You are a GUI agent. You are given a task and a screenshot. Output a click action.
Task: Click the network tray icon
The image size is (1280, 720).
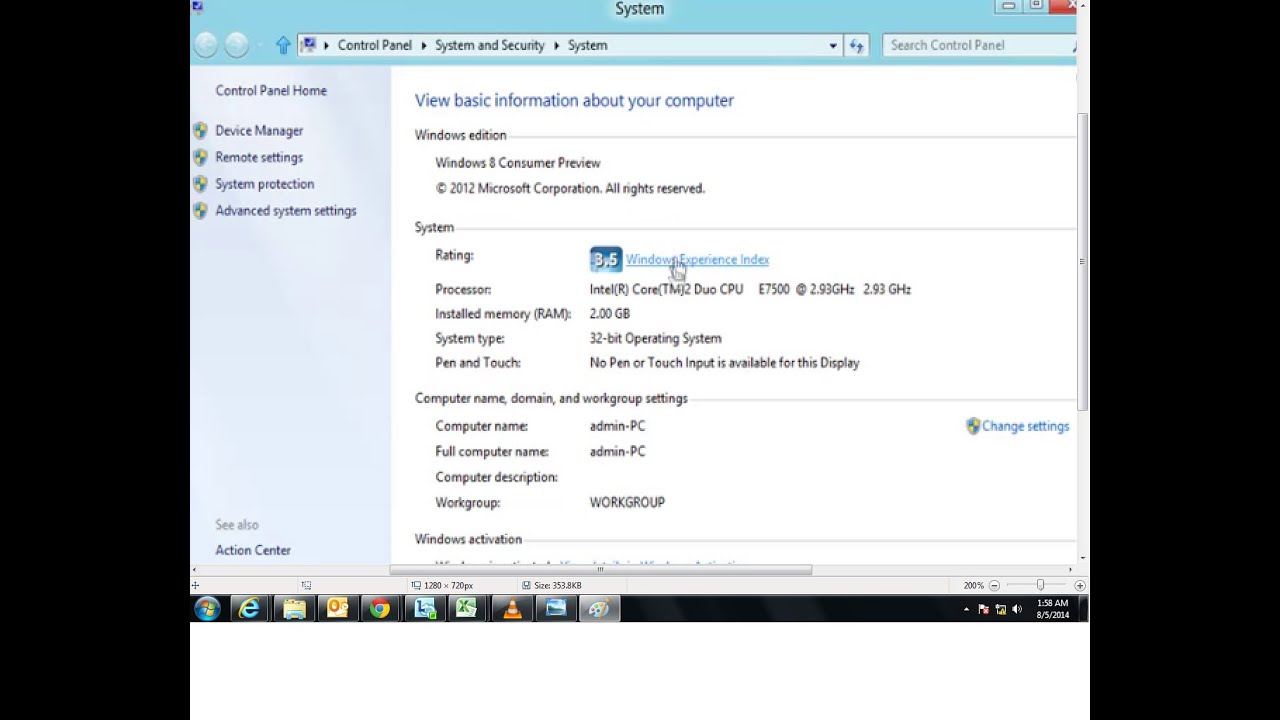(x=1001, y=609)
